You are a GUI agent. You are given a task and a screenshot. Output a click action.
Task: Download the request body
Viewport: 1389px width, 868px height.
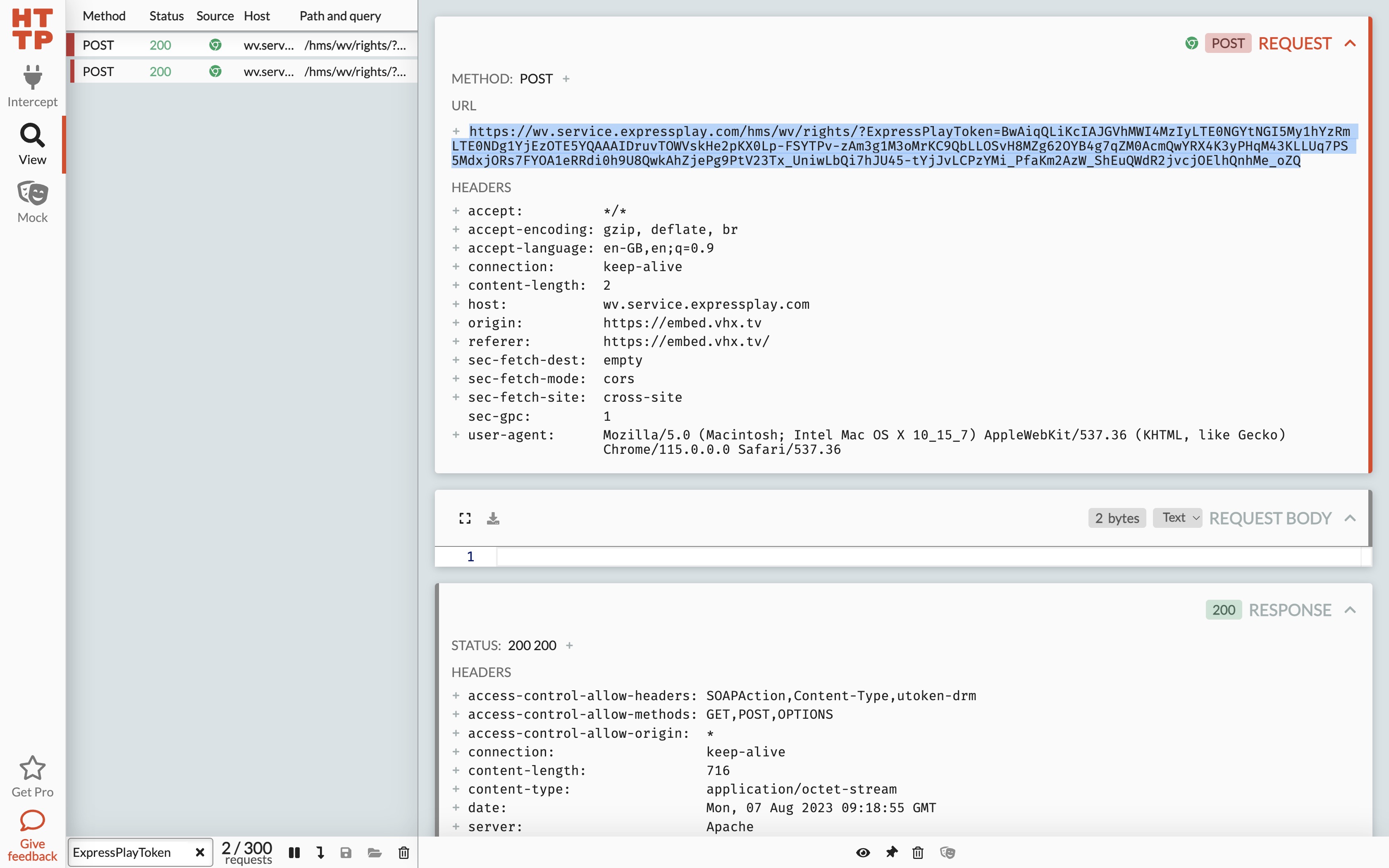click(493, 518)
